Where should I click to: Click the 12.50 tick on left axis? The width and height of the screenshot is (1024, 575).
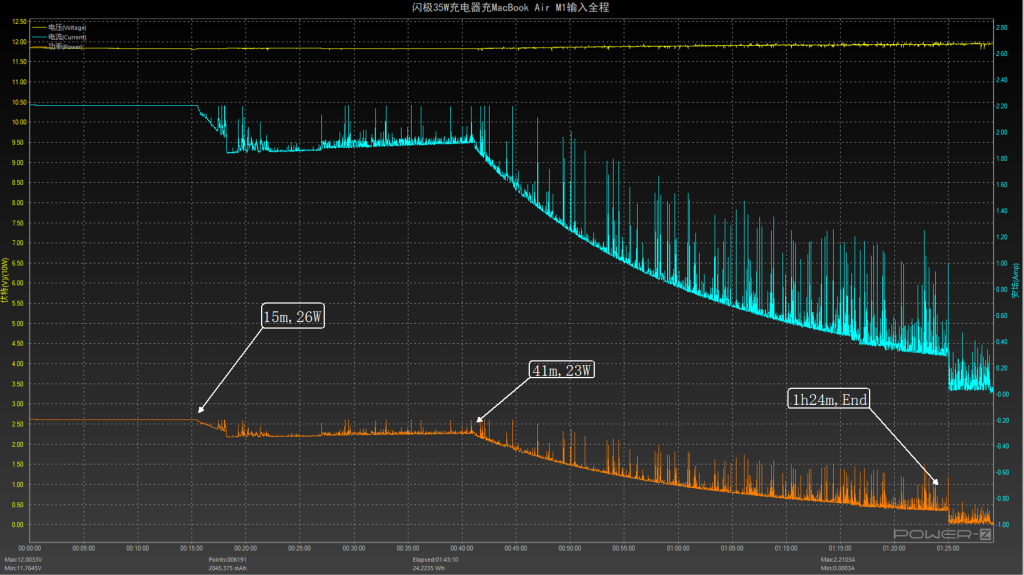tap(20, 22)
